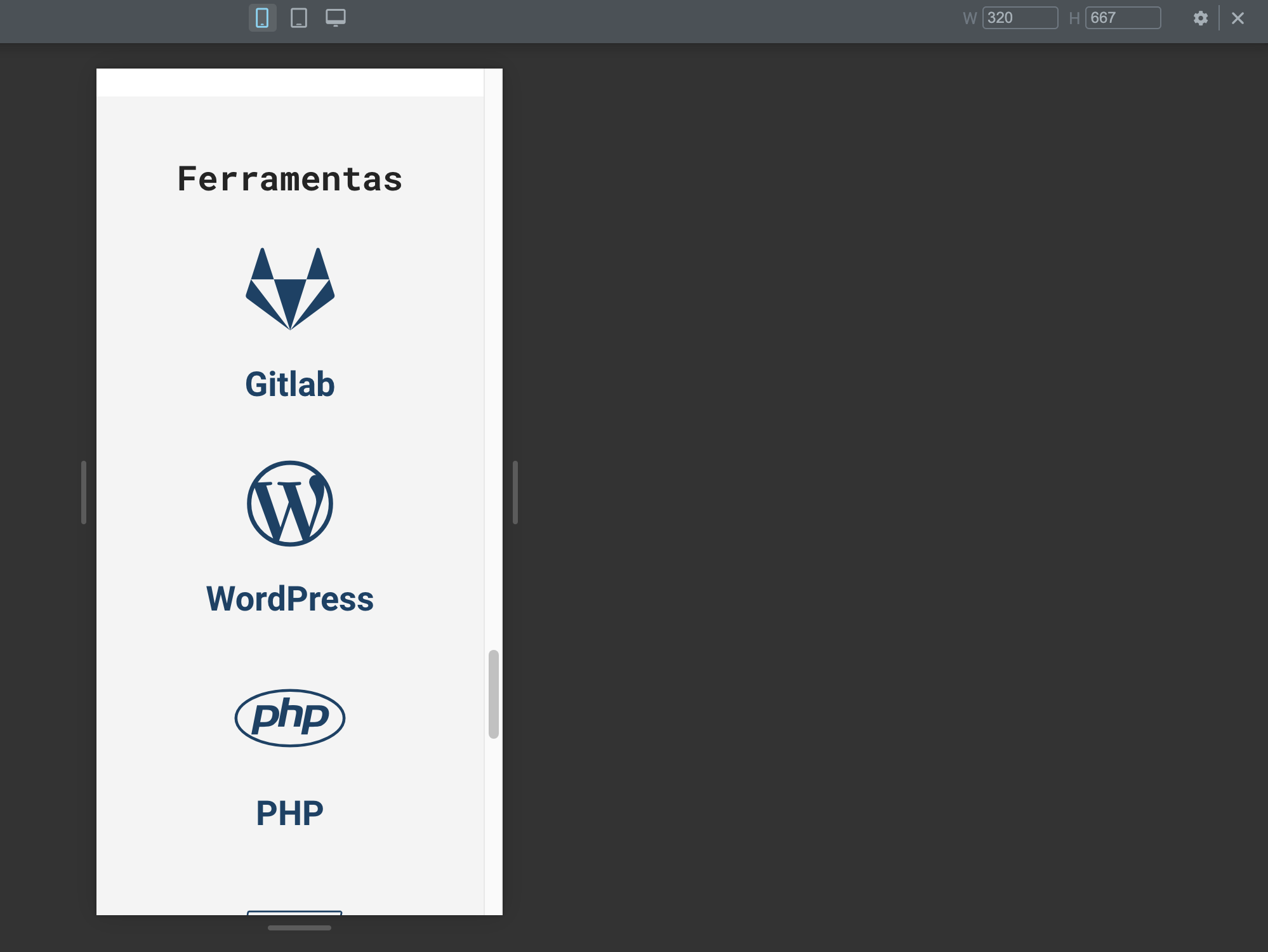Image resolution: width=1268 pixels, height=952 pixels.
Task: Switch to desktop preview mode
Action: coord(336,18)
